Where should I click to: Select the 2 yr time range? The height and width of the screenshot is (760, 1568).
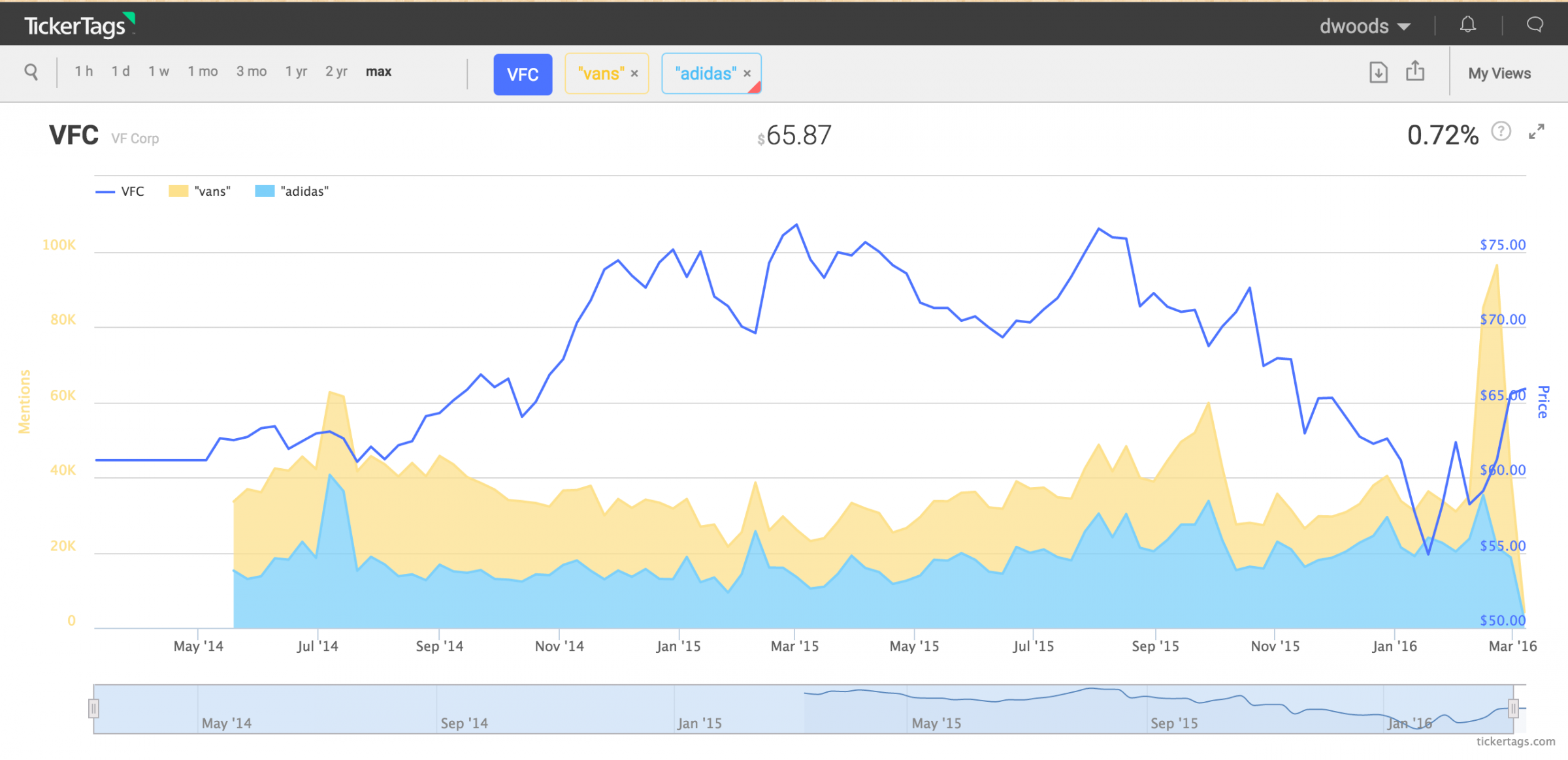coord(336,71)
